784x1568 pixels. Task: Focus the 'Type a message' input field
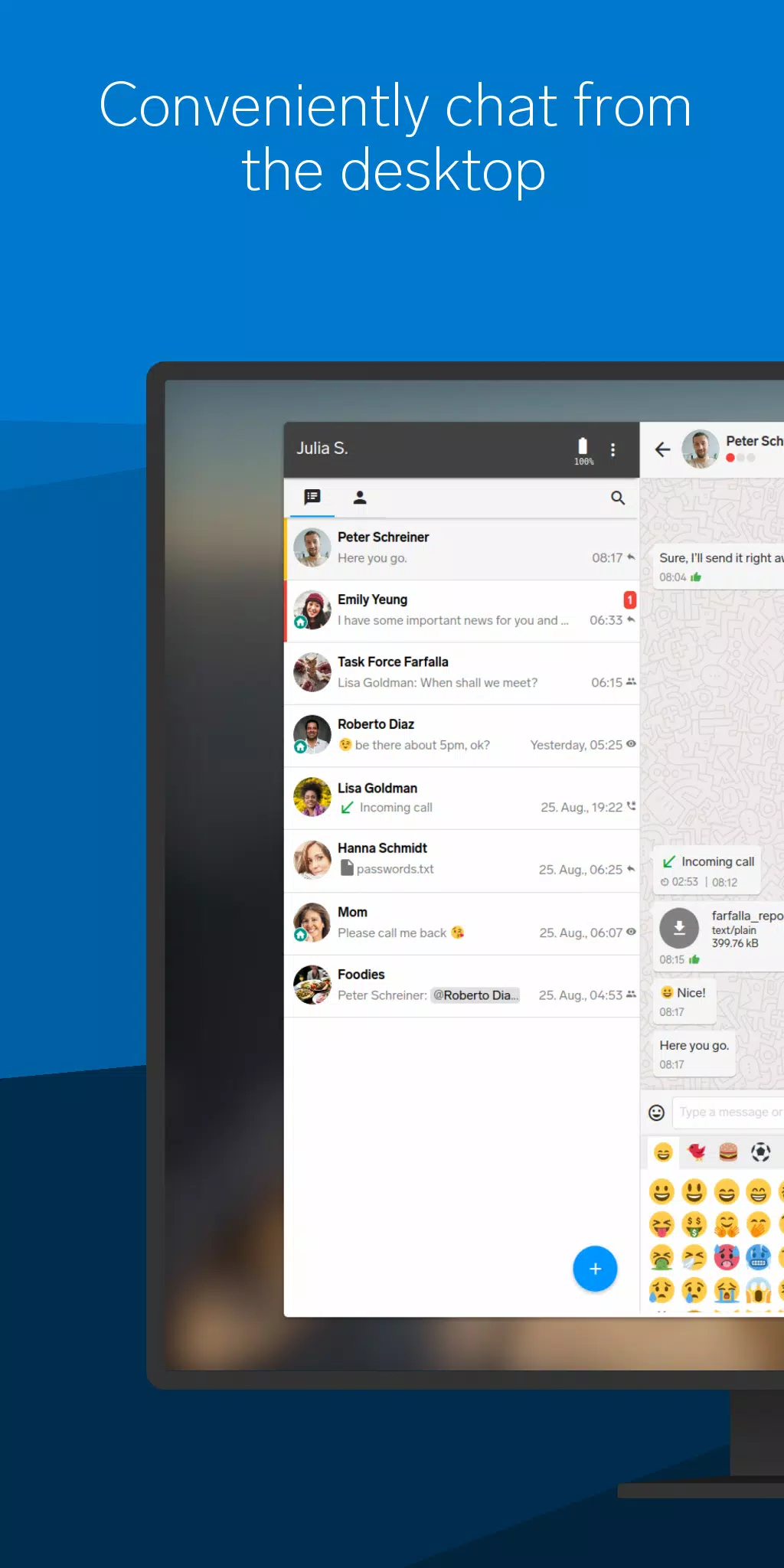[x=728, y=1112]
